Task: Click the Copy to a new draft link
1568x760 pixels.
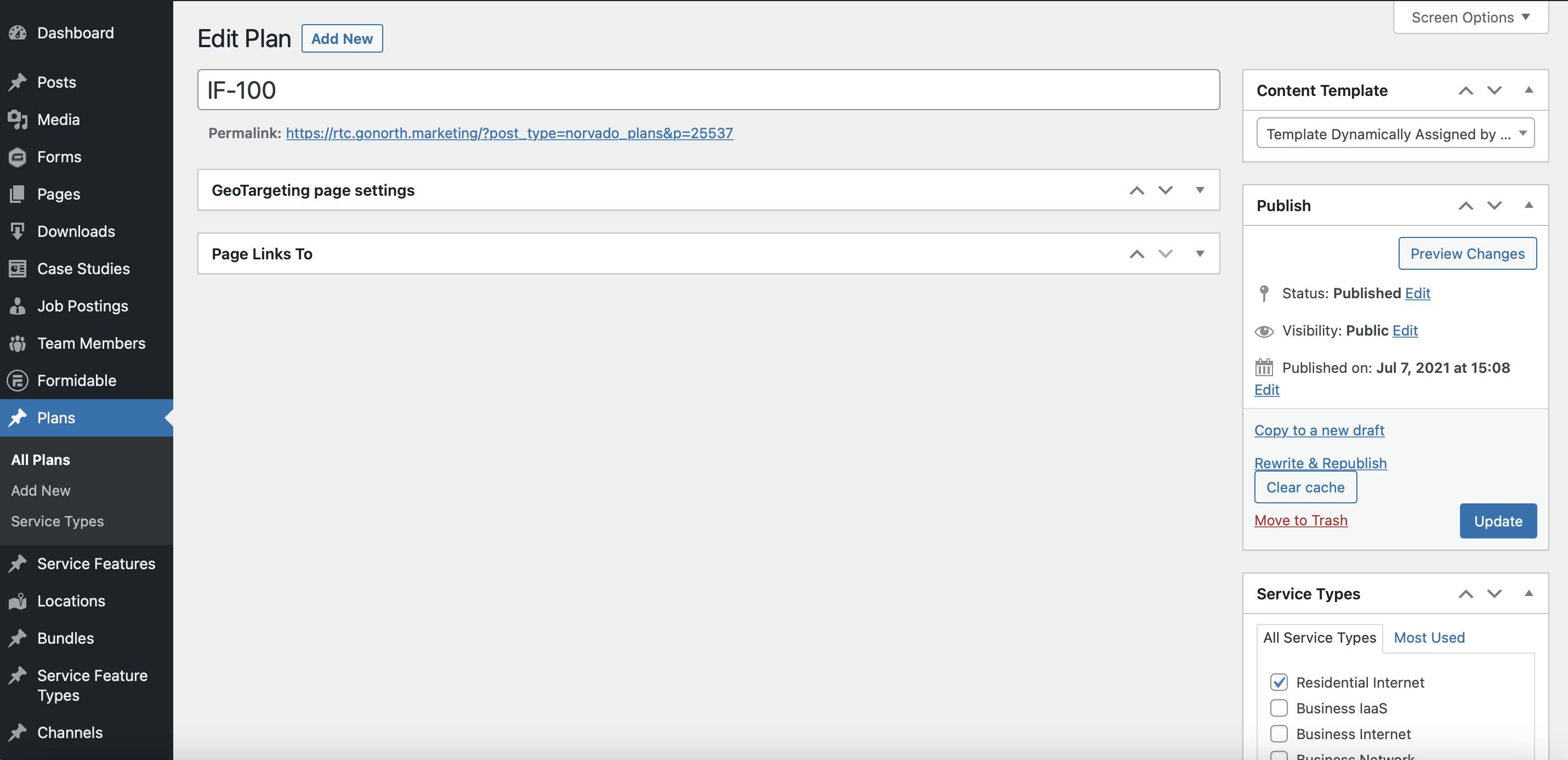Action: pyautogui.click(x=1319, y=430)
